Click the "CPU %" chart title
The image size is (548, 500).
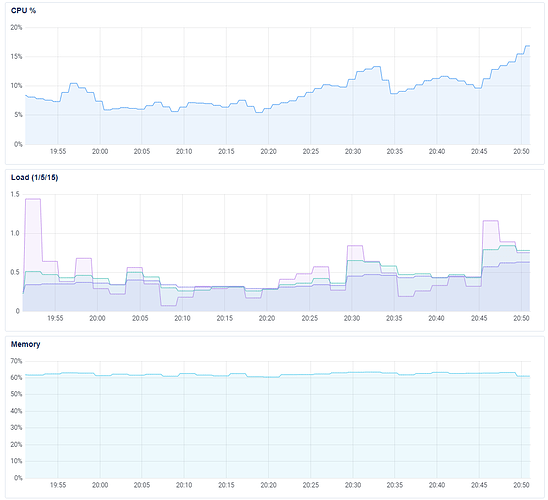[x=23, y=10]
